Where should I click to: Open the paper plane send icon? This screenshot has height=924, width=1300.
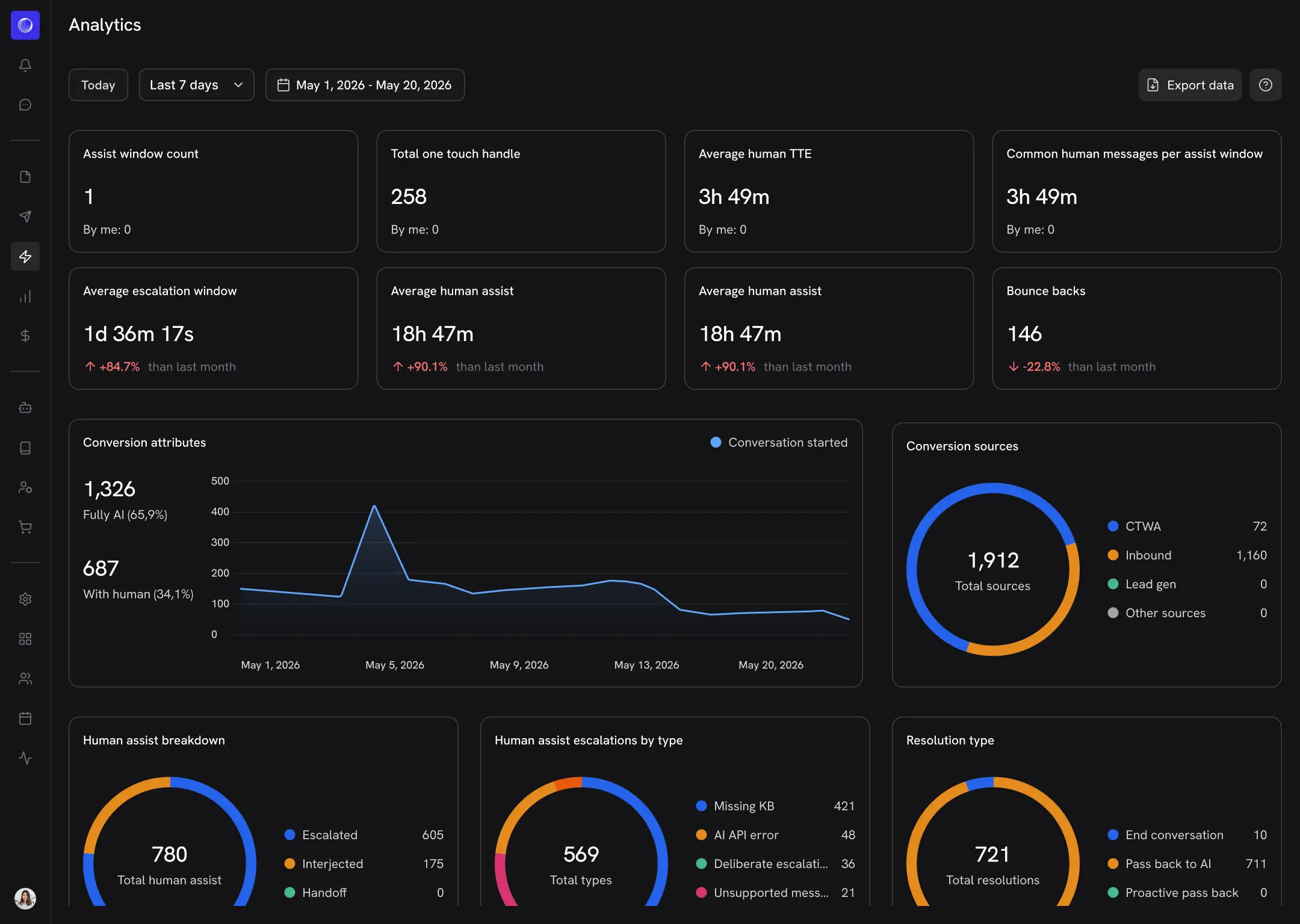click(25, 217)
